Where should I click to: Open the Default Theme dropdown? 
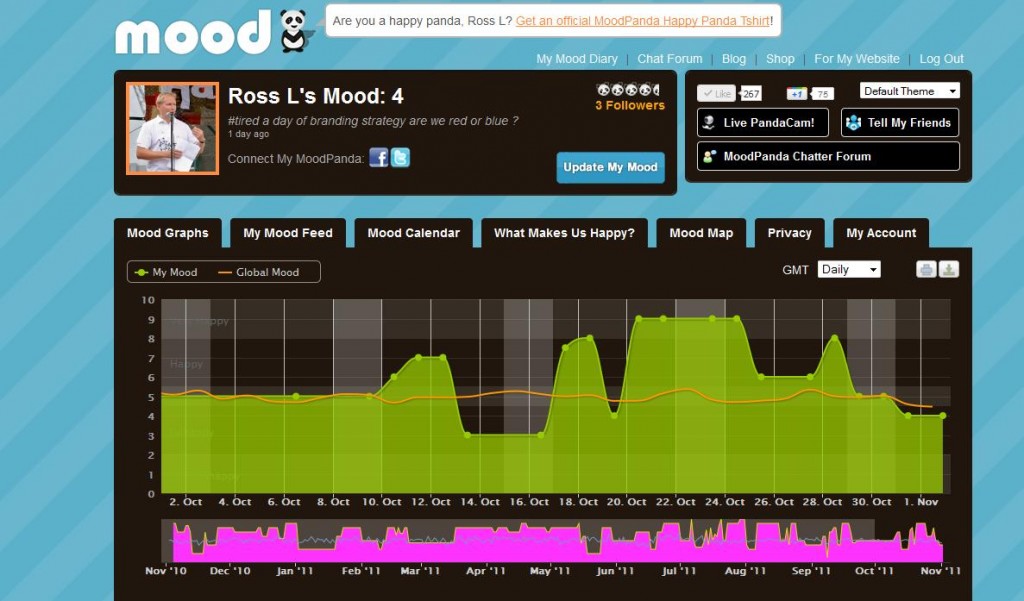910,91
